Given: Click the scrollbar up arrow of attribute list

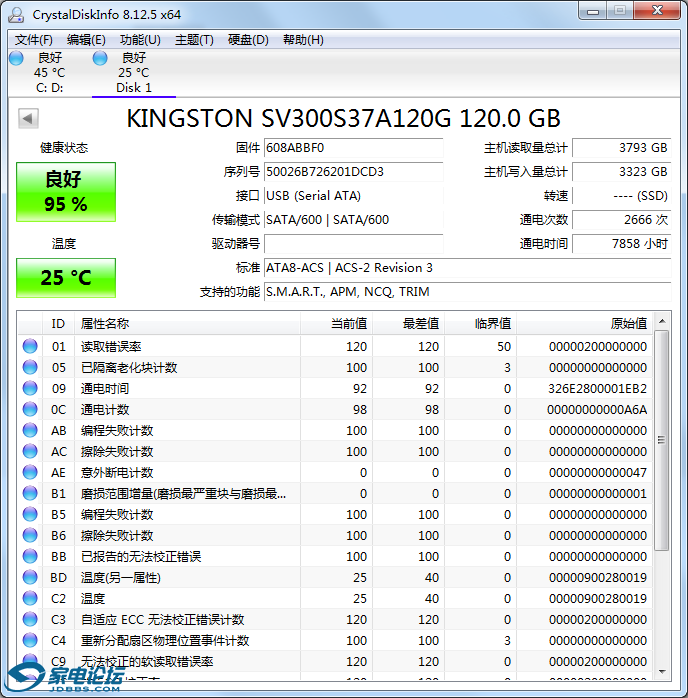Looking at the screenshot, I should (x=662, y=321).
